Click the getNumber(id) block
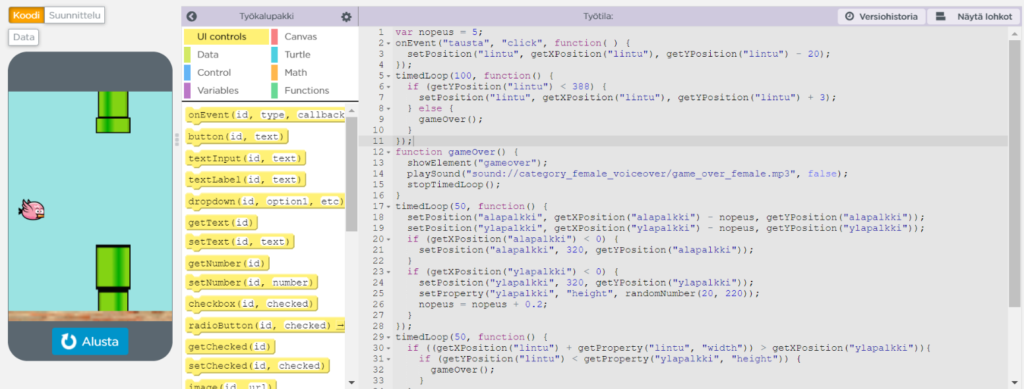The image size is (1024, 389). pos(227,264)
